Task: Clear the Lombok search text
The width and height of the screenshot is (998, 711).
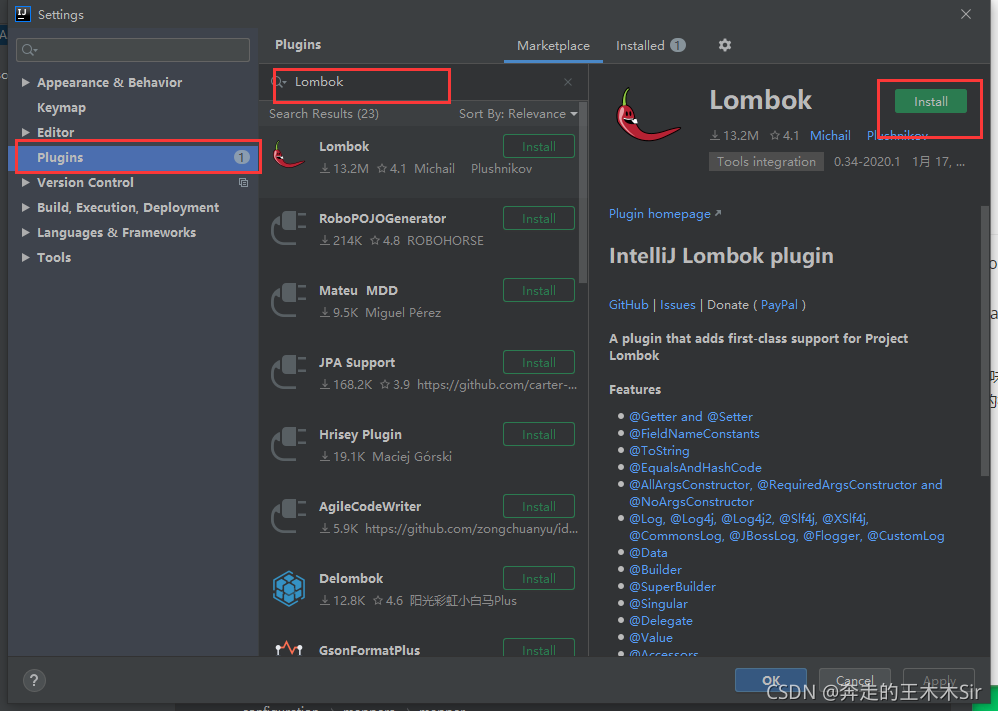Action: [568, 82]
